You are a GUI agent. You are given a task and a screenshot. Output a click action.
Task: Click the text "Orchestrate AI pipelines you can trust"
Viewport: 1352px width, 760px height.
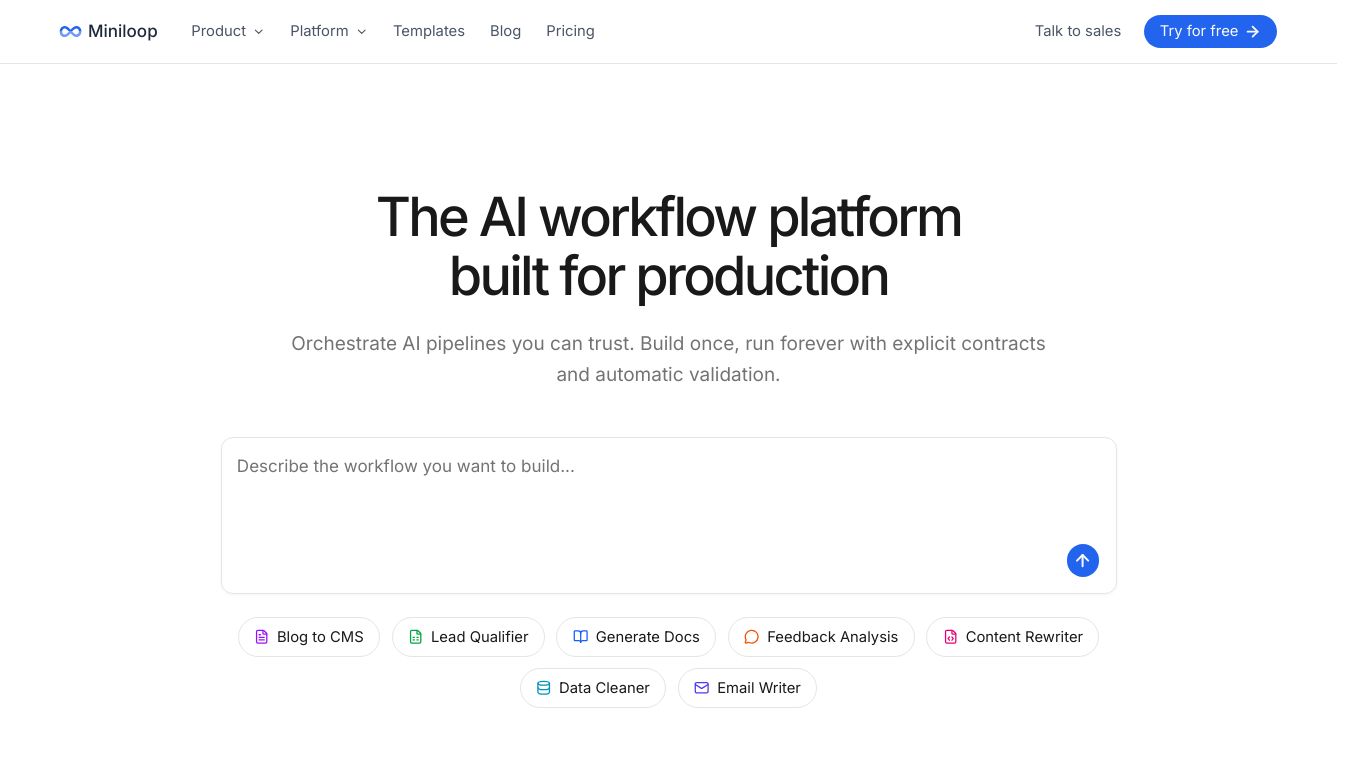click(461, 343)
